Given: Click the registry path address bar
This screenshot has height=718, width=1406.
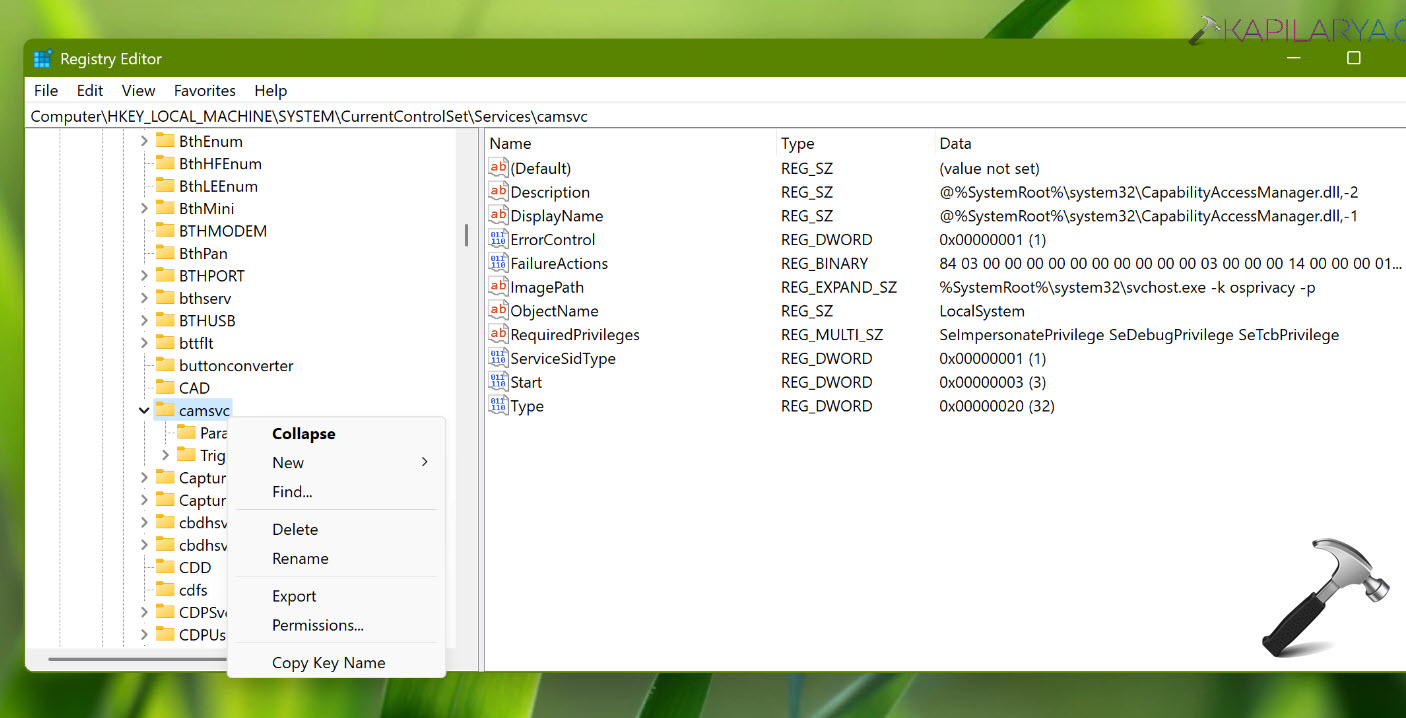Looking at the screenshot, I should [x=700, y=116].
